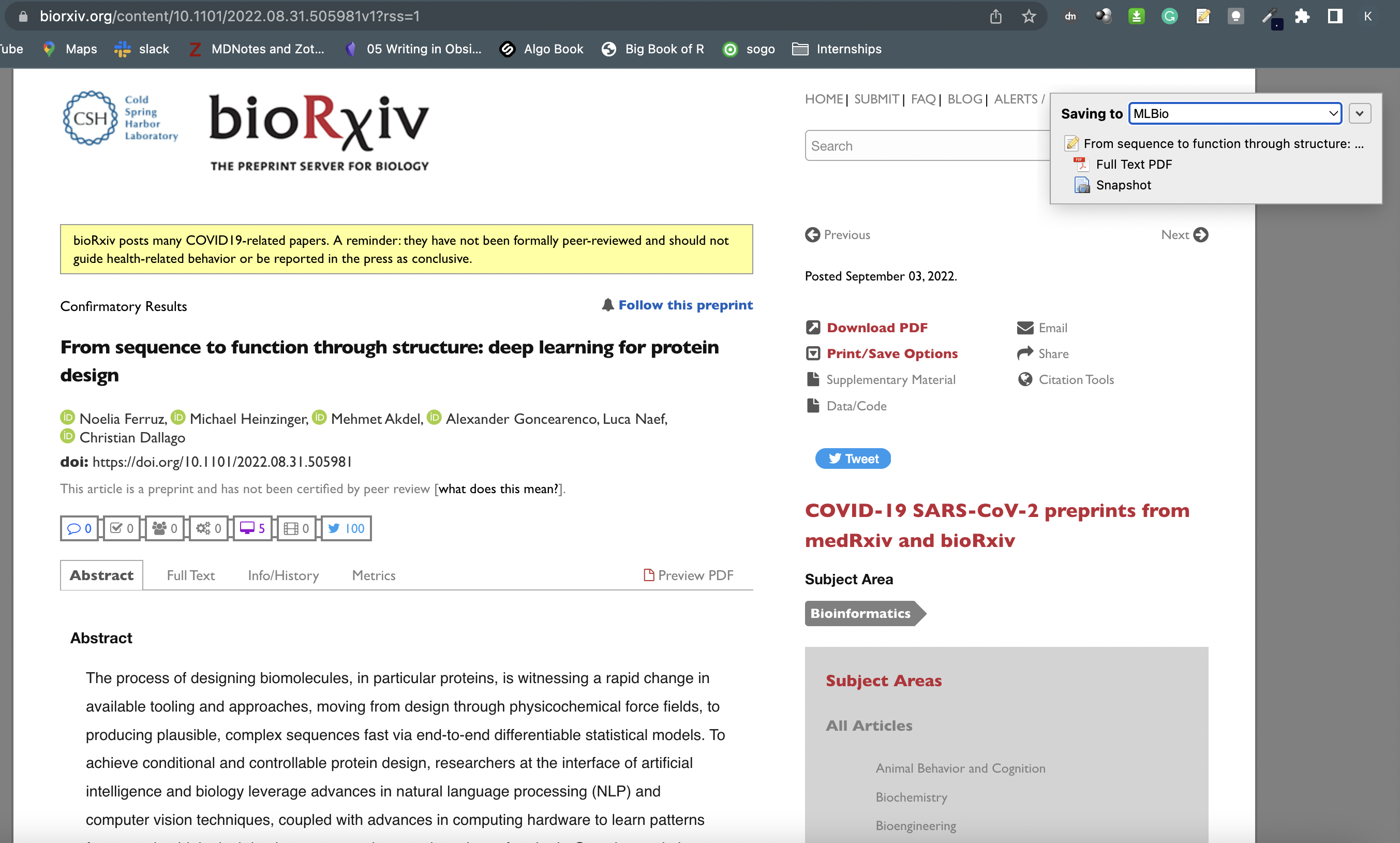1400x843 pixels.
Task: Click the Share arrow option
Action: click(1043, 353)
